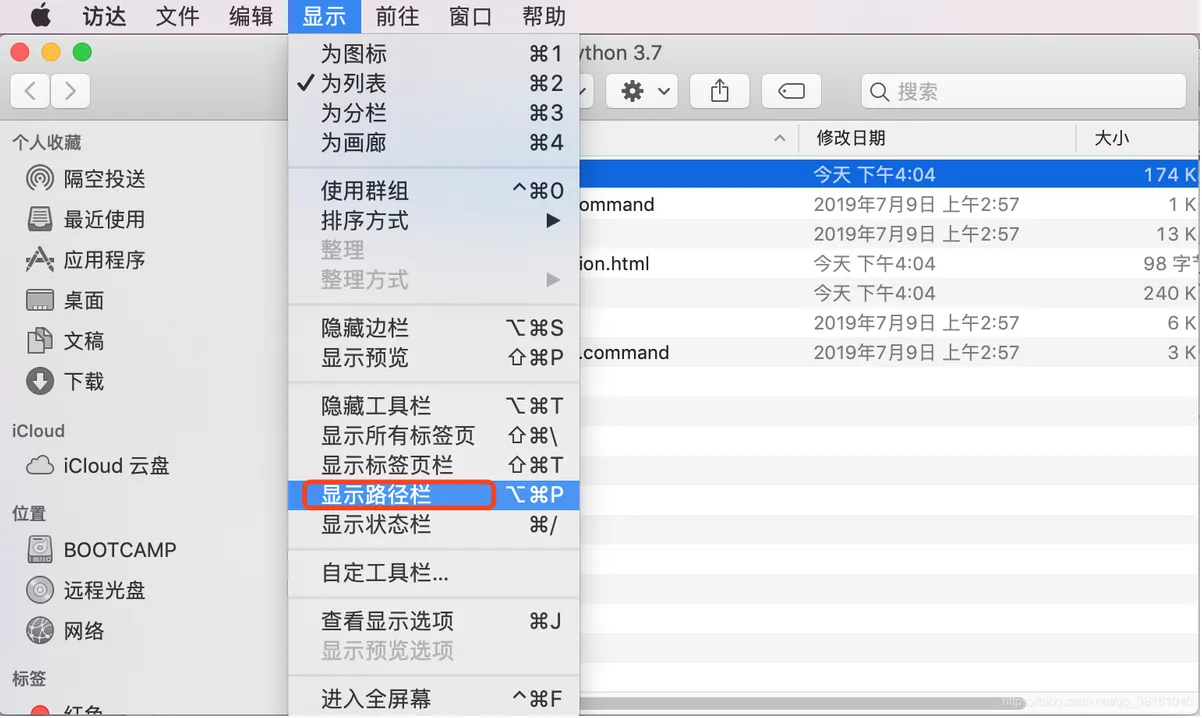The height and width of the screenshot is (718, 1202).
Task: Click the iCloud sidebar section header
Action: (38, 431)
